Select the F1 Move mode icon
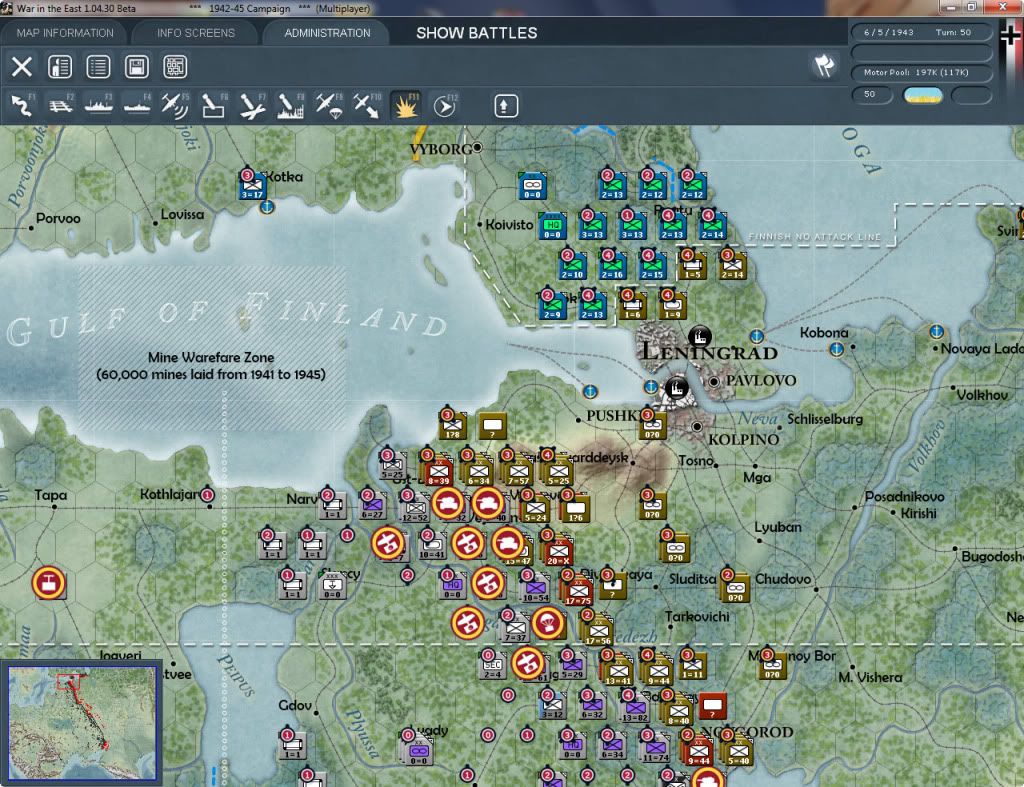The image size is (1024, 787). 22,106
